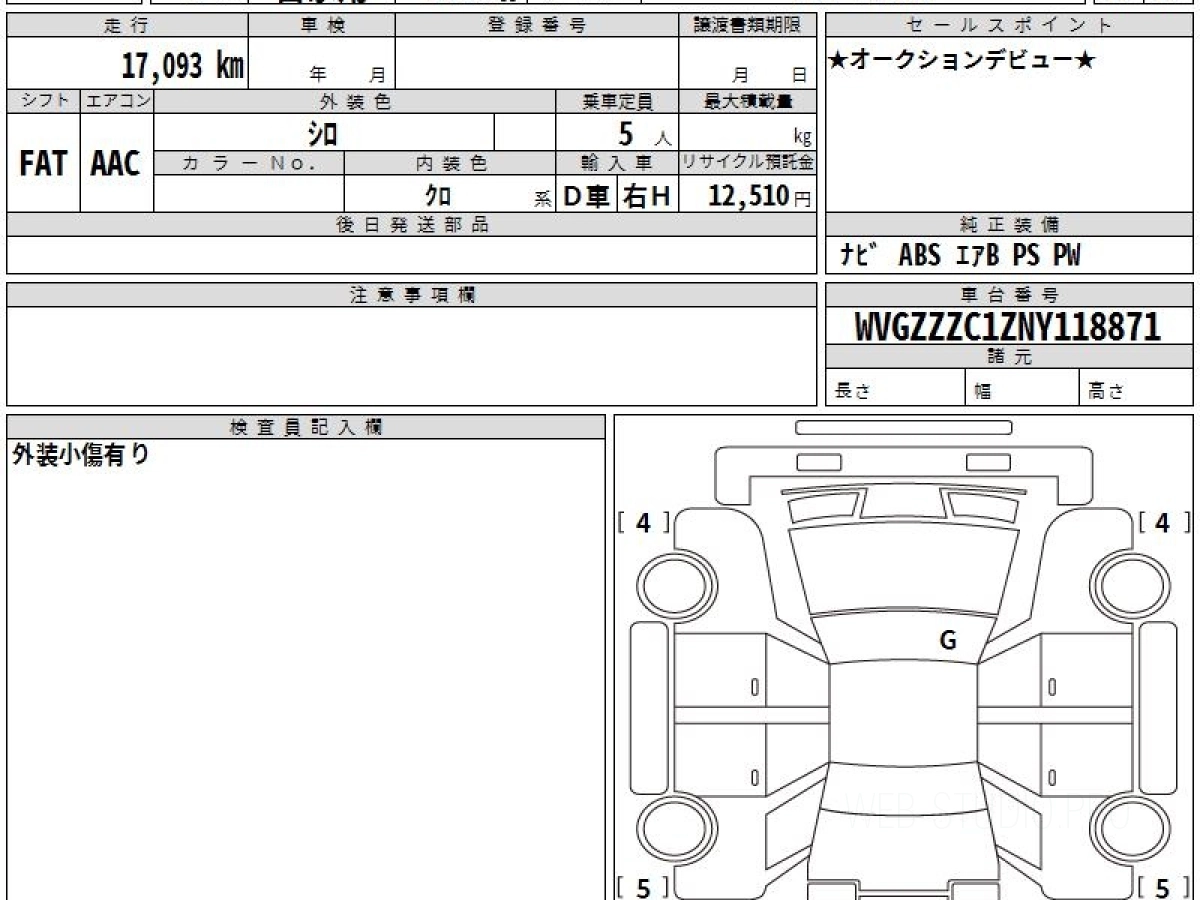
Task: Click the カラーNo. header cell
Action: click(x=250, y=163)
